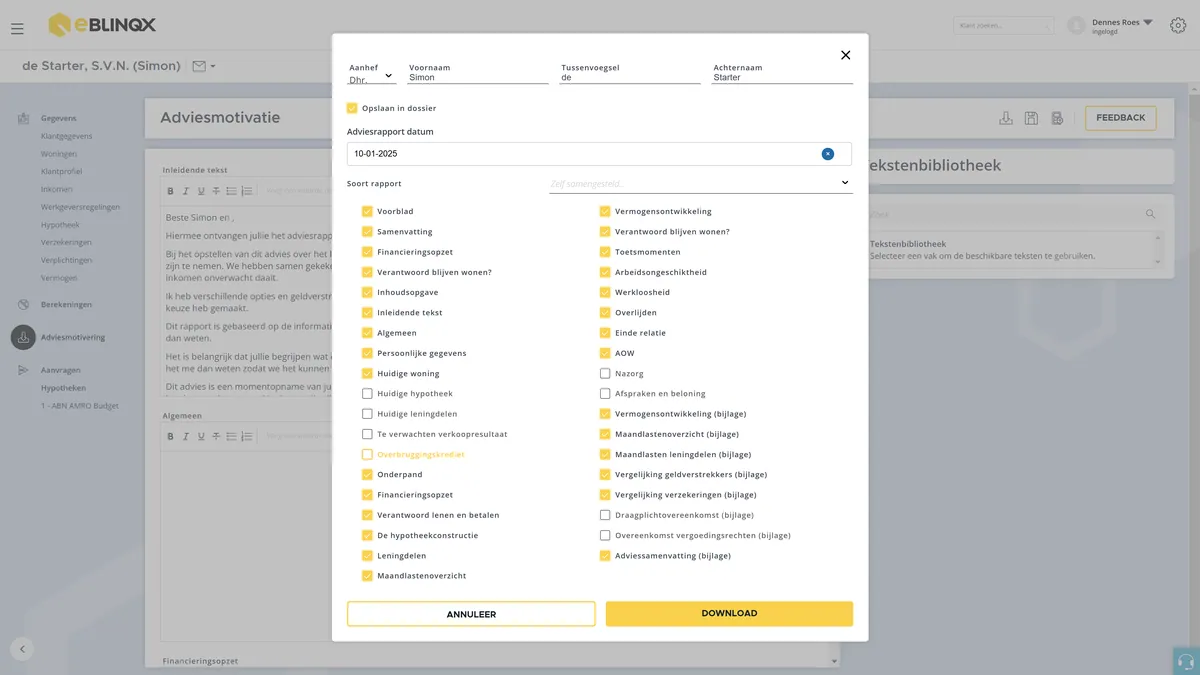Clear the Adviesrapport datum with the blue X
1200x675 pixels.
coord(828,154)
